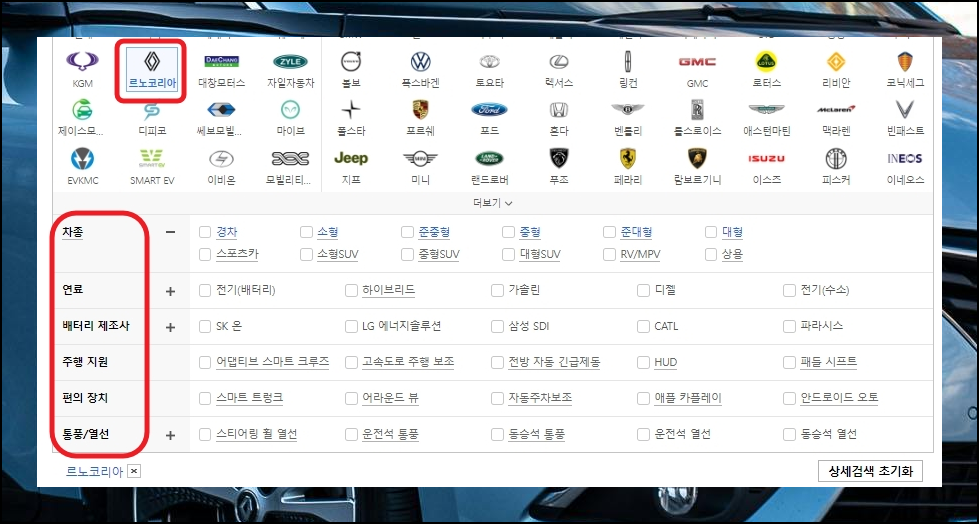Select the Bentley wings logo
Image resolution: width=979 pixels, height=524 pixels.
pos(628,110)
